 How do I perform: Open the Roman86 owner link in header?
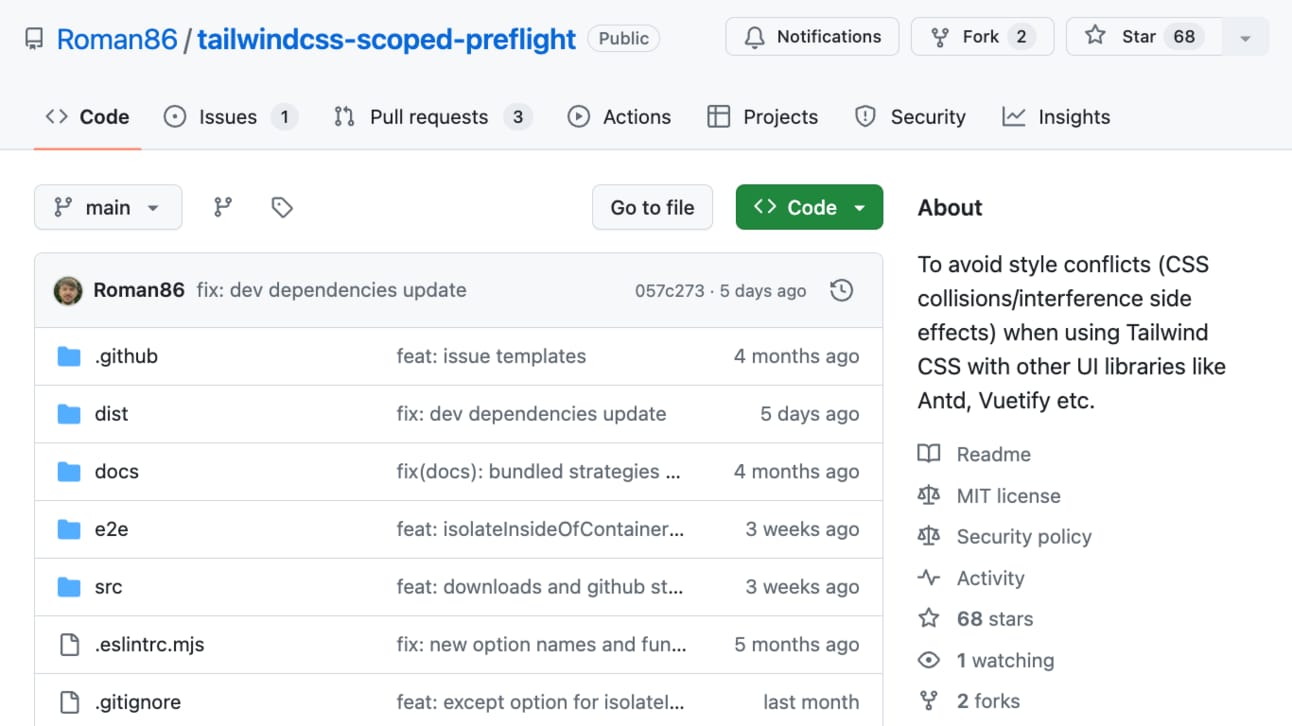(x=117, y=39)
